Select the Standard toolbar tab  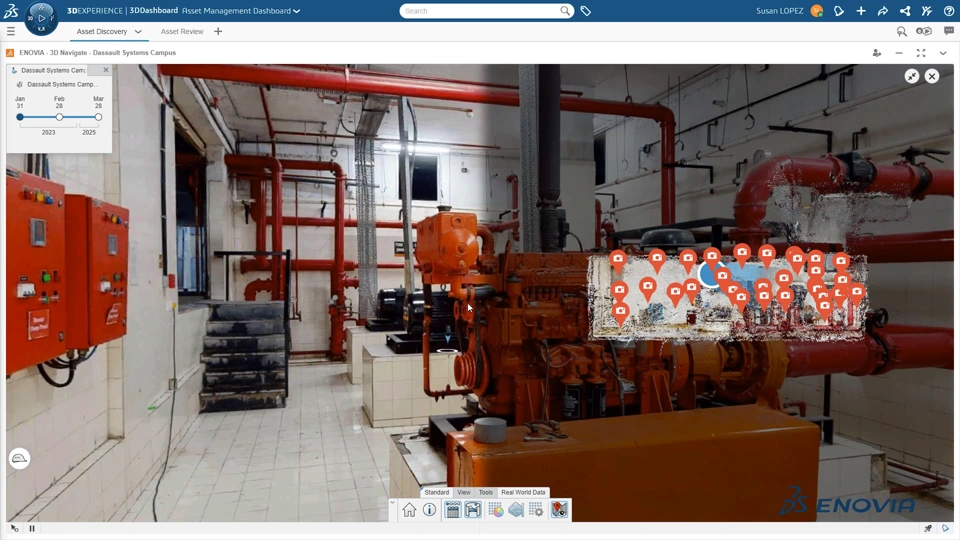pyautogui.click(x=437, y=492)
